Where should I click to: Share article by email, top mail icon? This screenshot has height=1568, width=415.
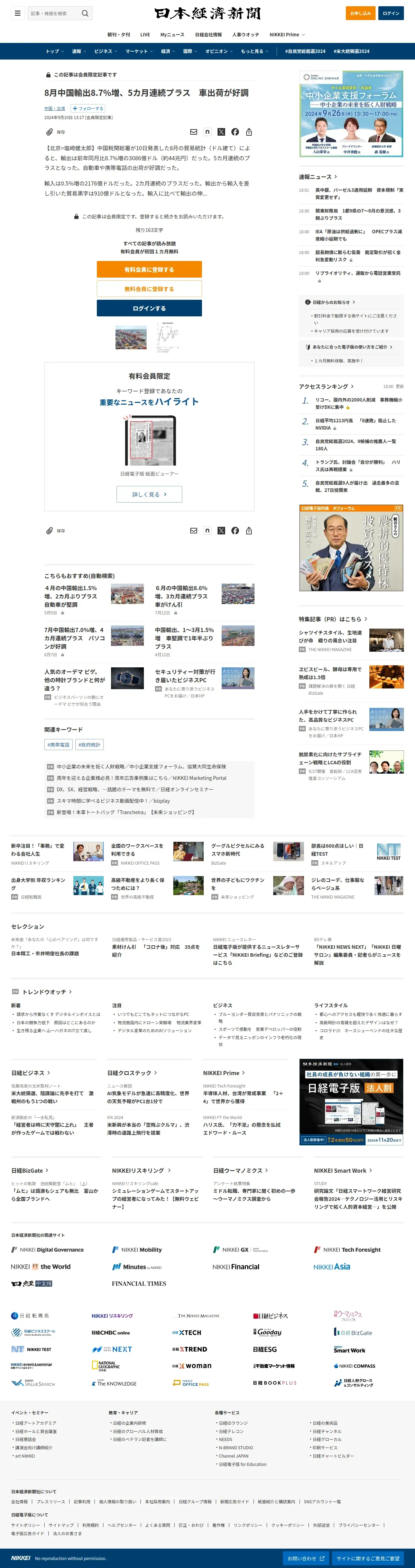tap(194, 132)
